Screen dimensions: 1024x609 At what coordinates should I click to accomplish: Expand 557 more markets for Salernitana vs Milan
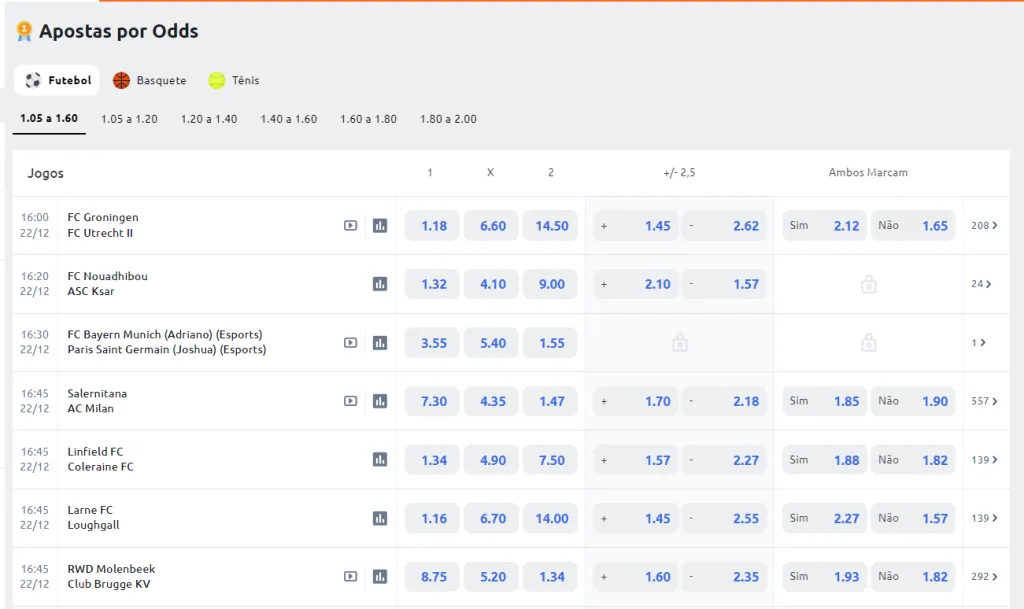pyautogui.click(x=984, y=401)
